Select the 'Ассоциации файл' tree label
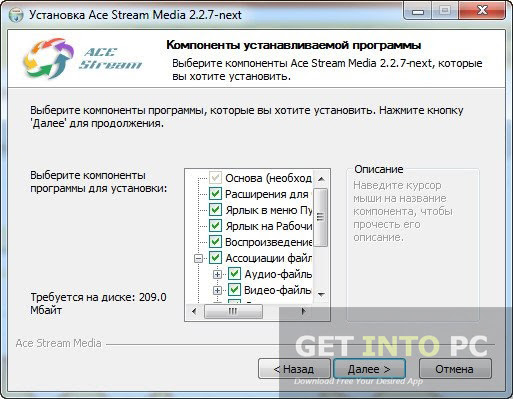Image resolution: width=513 pixels, height=399 pixels. [269, 258]
